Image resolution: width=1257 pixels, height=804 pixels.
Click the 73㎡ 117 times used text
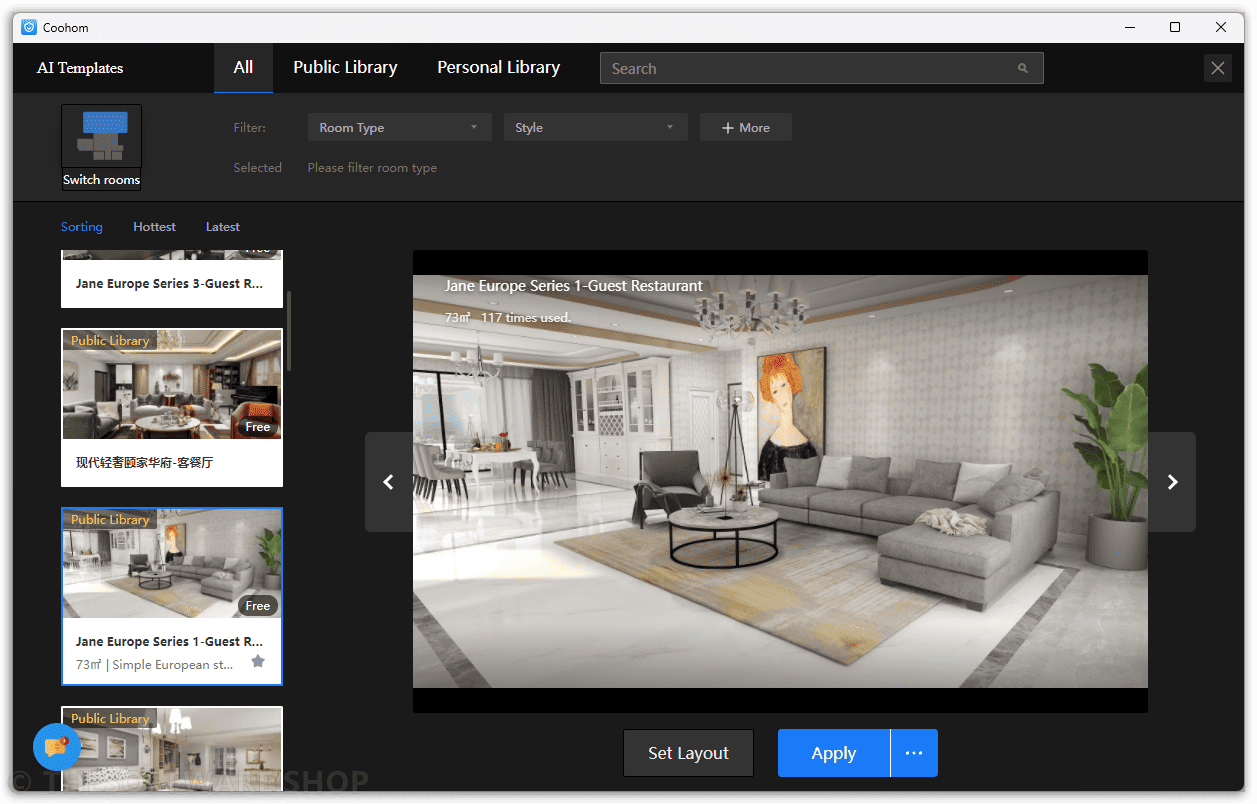click(508, 318)
